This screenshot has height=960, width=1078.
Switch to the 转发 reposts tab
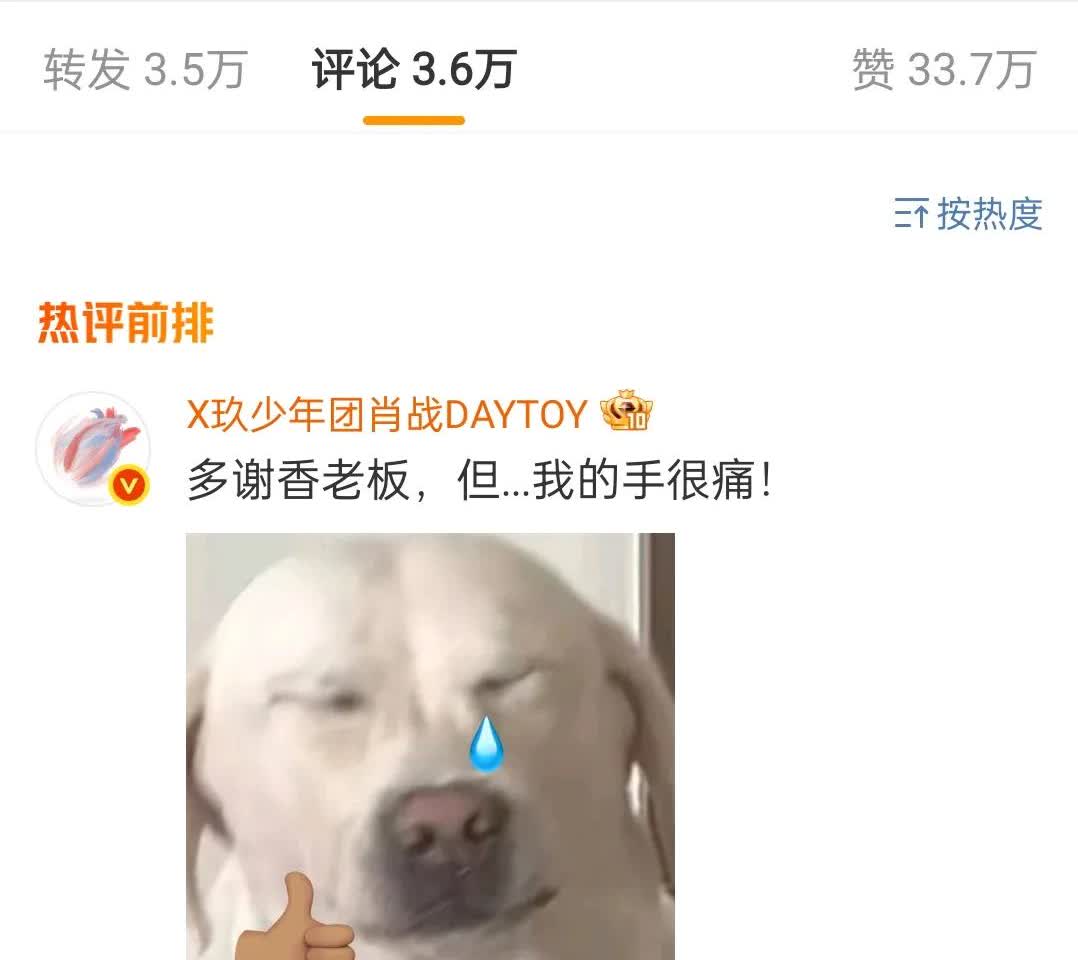click(x=145, y=69)
